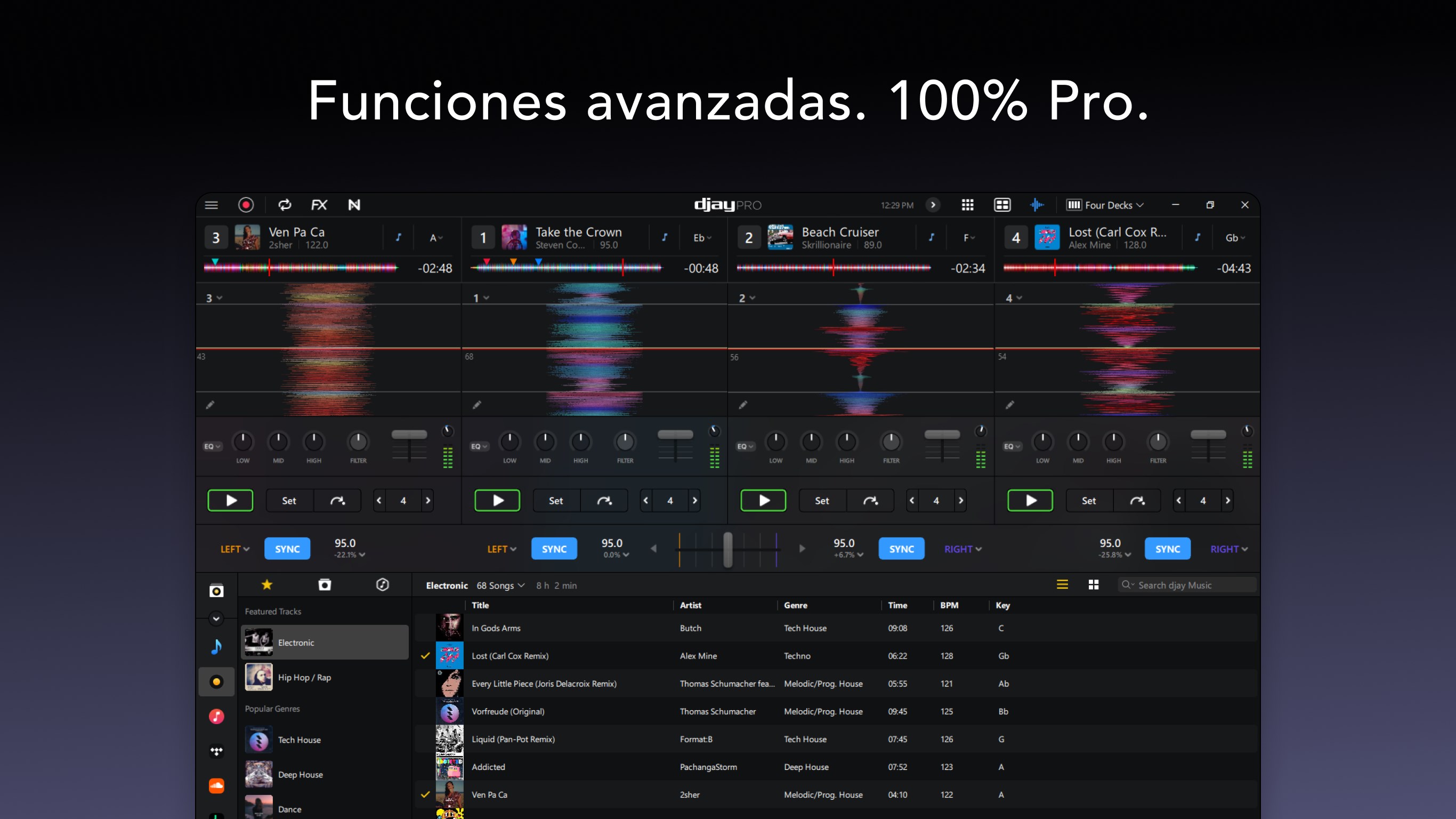Viewport: 1456px width, 819px height.
Task: Toggle the waveform view icon
Action: click(1037, 205)
